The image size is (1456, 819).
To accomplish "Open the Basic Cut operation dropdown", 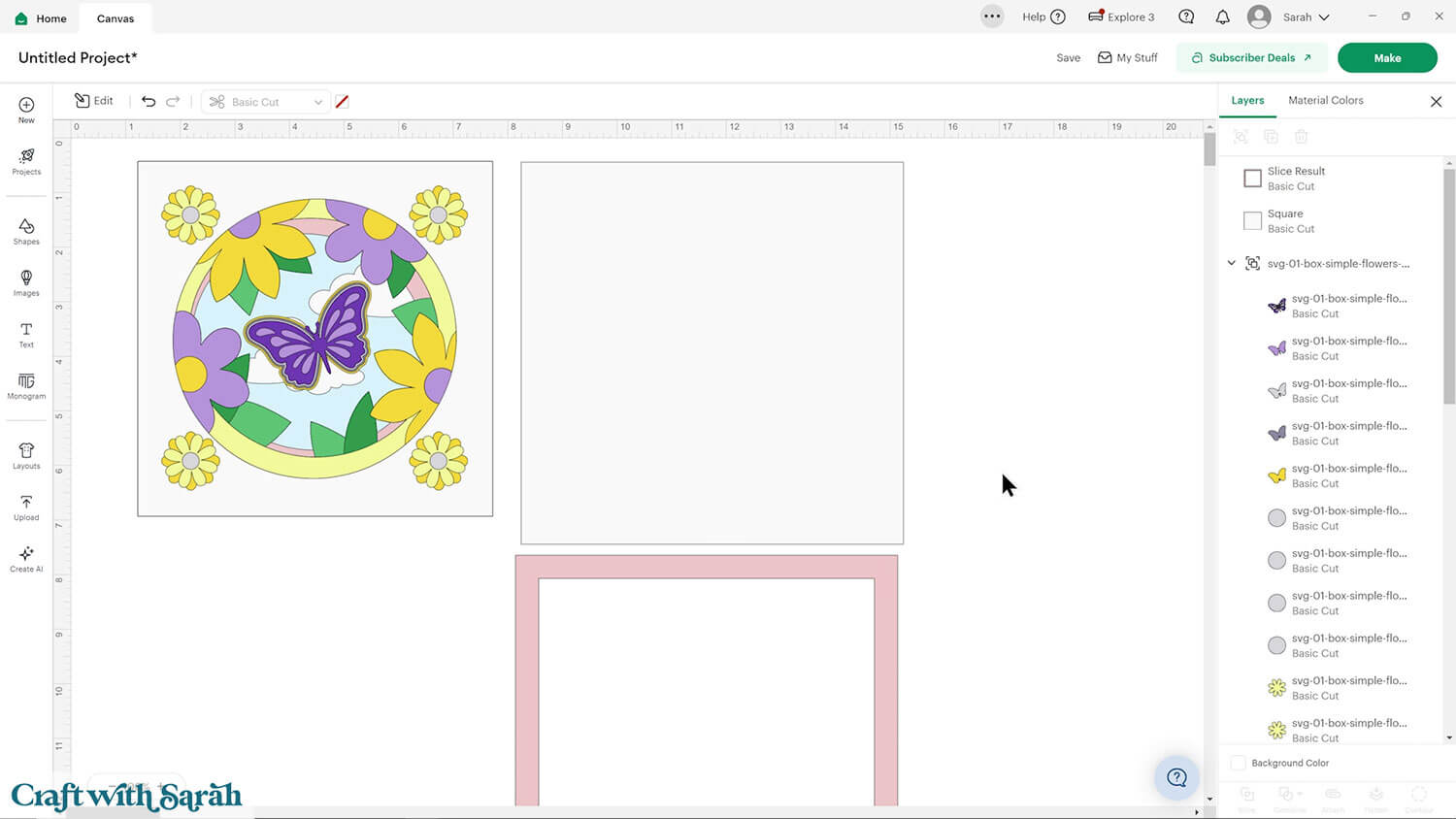I will (267, 102).
